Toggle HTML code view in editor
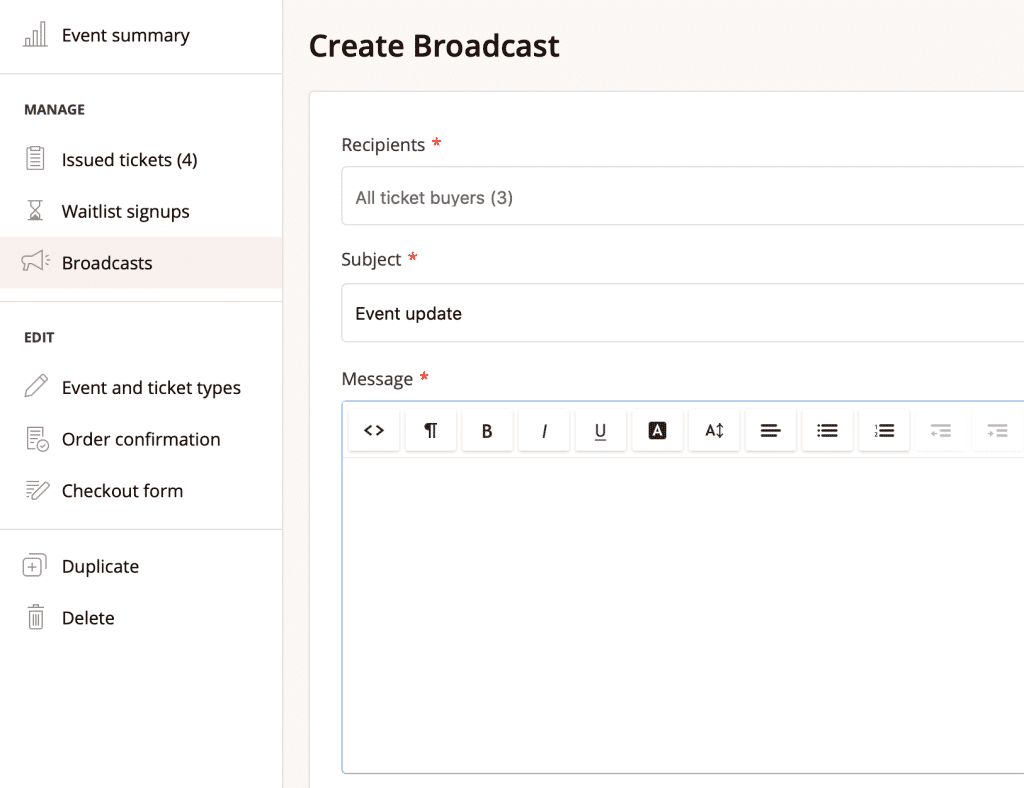1024x788 pixels. pyautogui.click(x=374, y=430)
